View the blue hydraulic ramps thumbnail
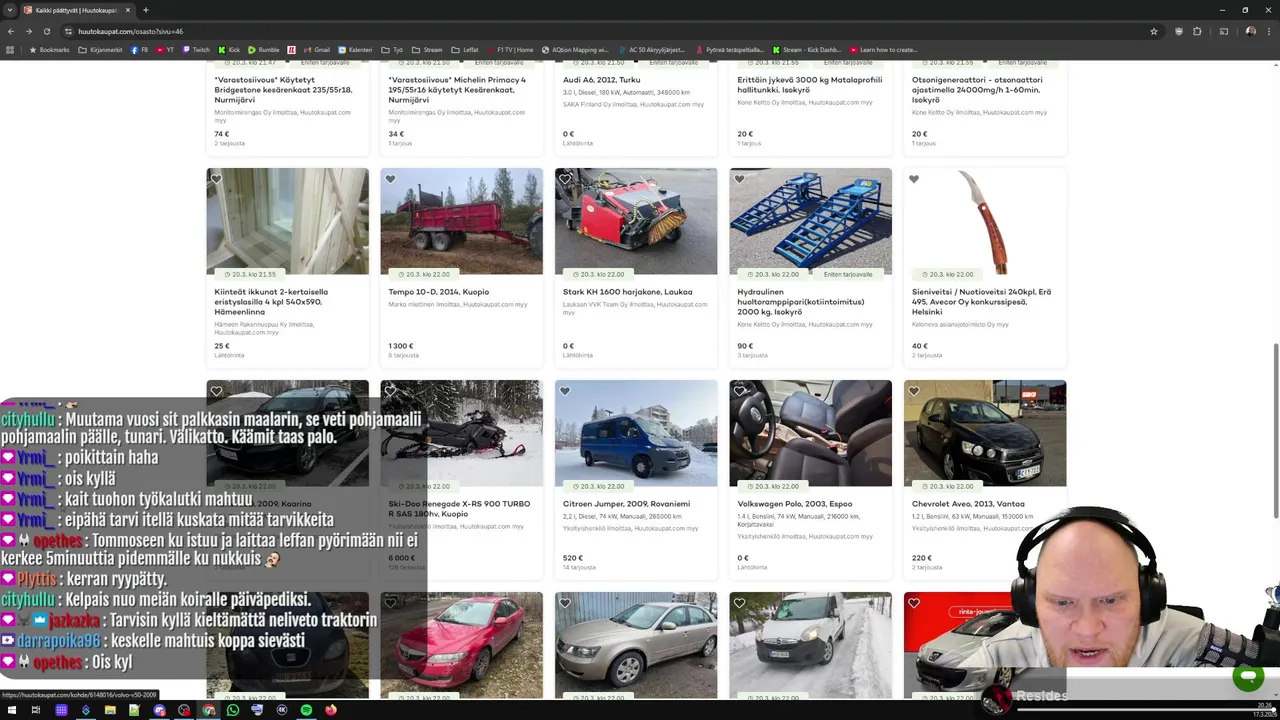The image size is (1280, 720). pos(810,221)
